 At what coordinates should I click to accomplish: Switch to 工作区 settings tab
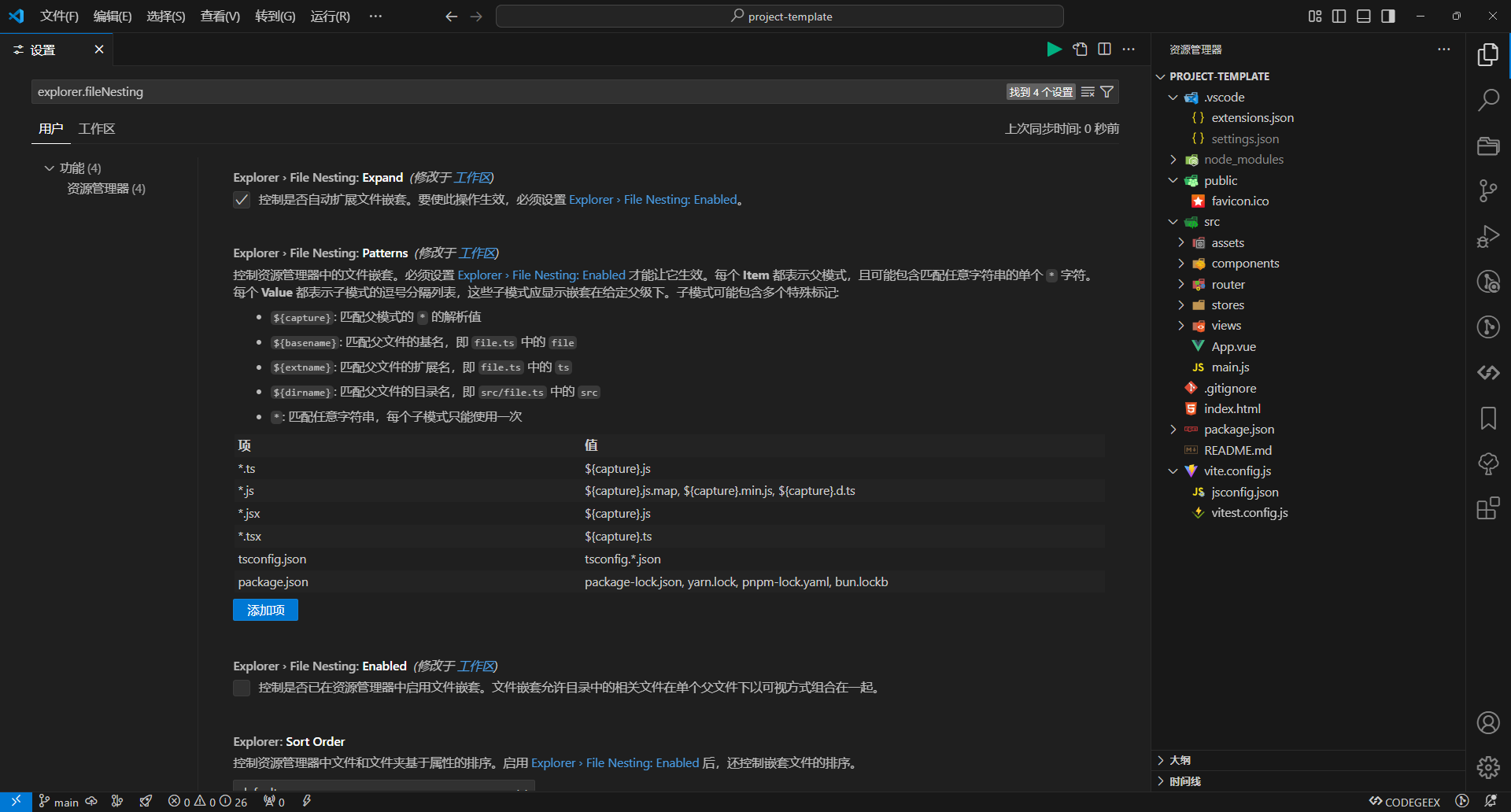coord(97,129)
